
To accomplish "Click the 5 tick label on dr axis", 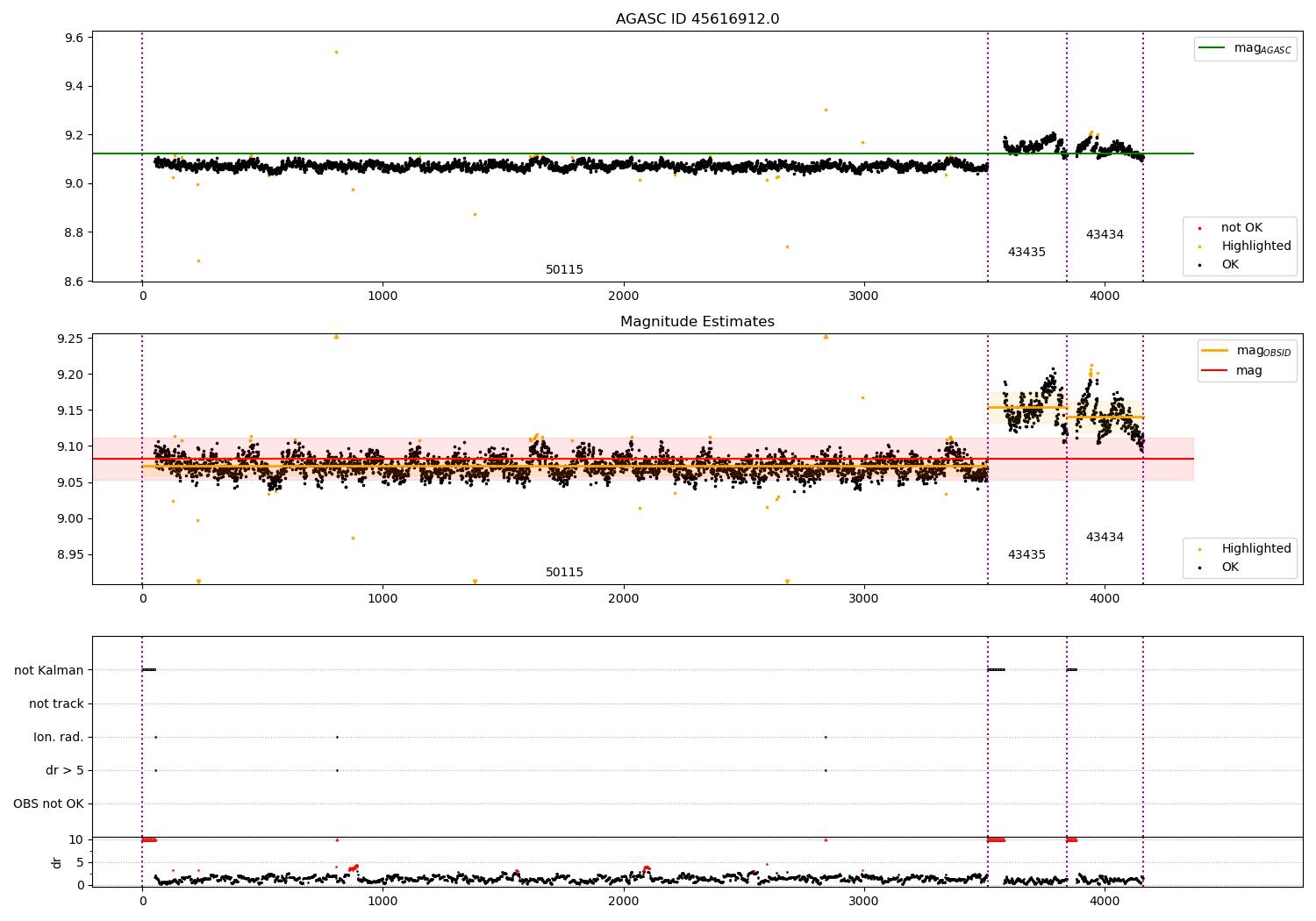I will pyautogui.click(x=80, y=863).
